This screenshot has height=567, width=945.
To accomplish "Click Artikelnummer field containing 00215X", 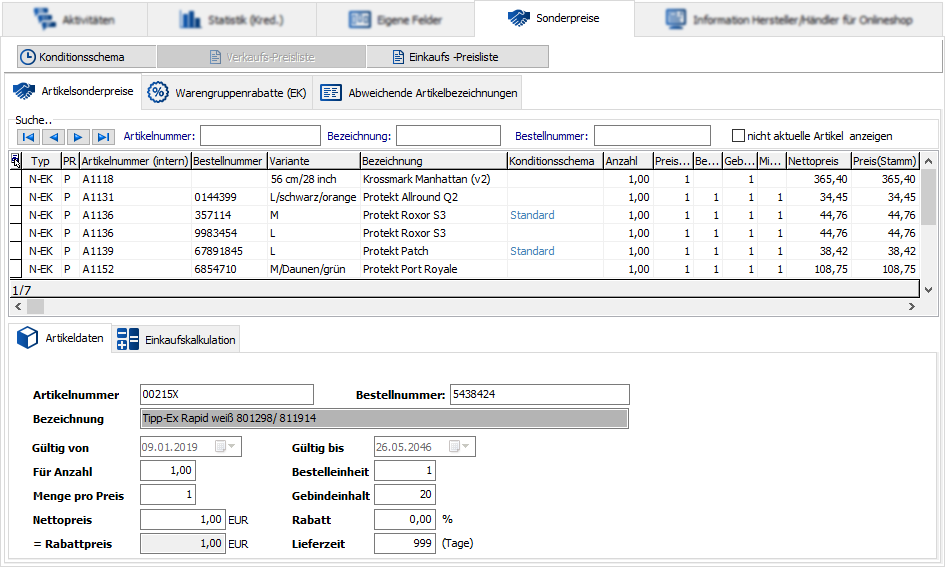I will click(x=227, y=394).
